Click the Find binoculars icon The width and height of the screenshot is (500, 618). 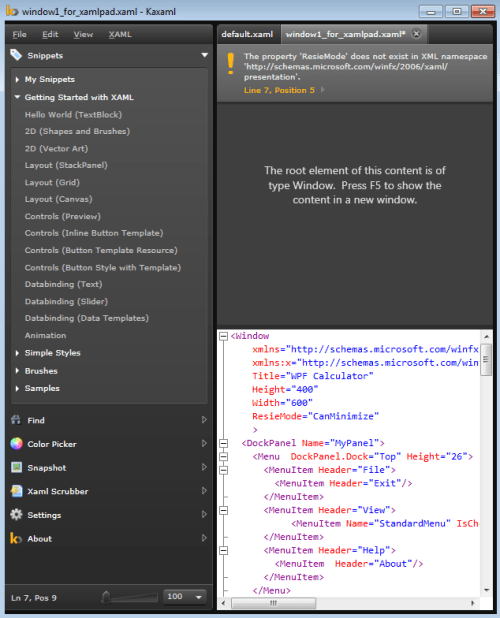point(16,420)
